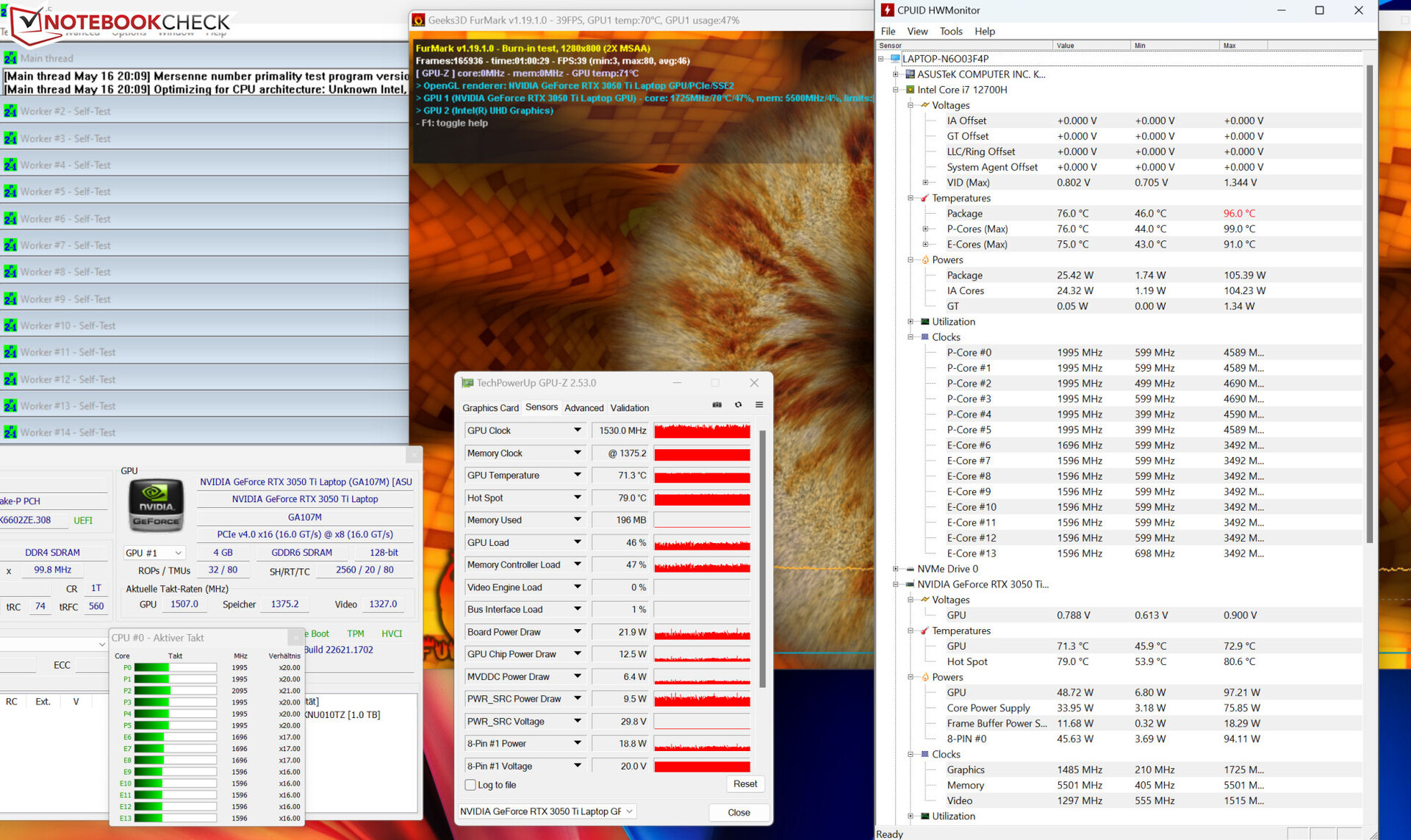Click the GPU-Z screenshot camera icon
This screenshot has width=1411, height=840.
717,405
